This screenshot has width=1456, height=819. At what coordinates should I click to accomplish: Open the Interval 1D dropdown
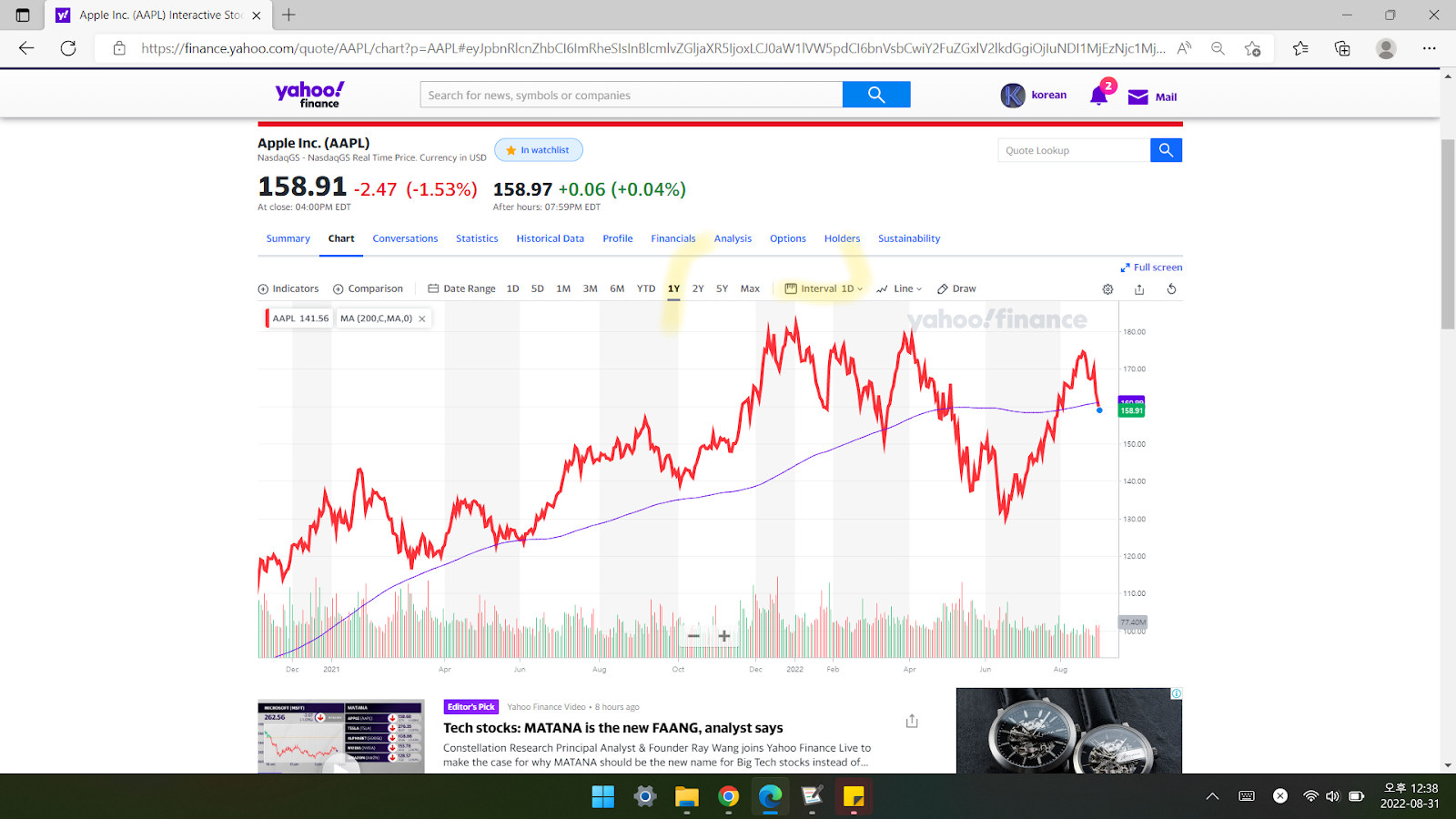pyautogui.click(x=824, y=288)
